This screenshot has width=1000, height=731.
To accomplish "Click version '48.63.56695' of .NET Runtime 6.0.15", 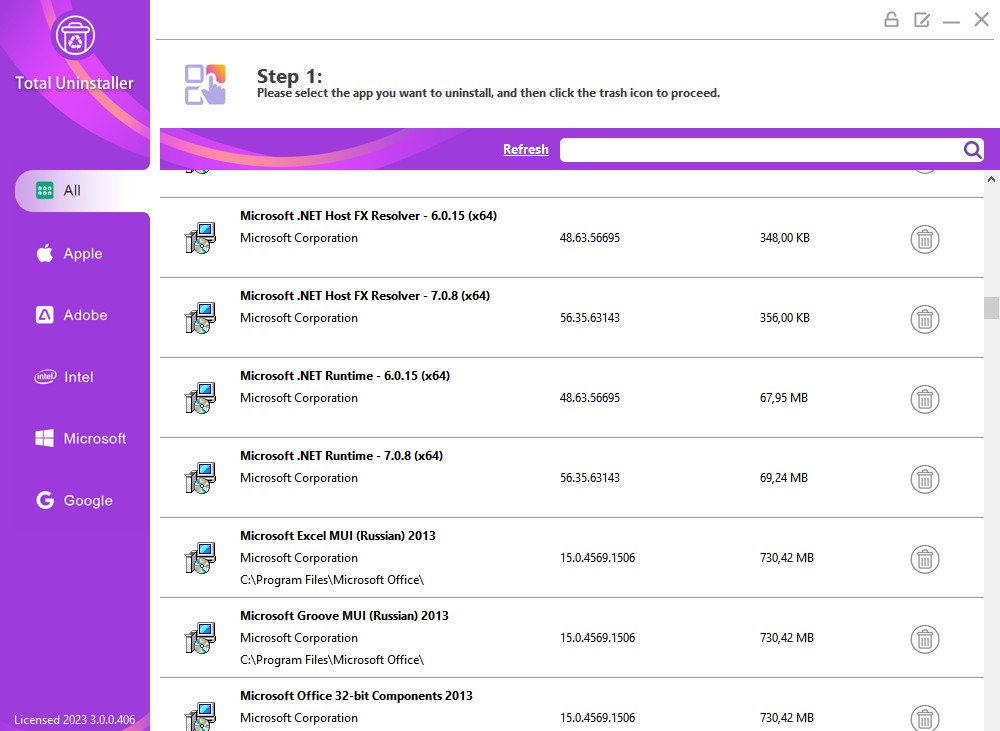I will coord(590,398).
